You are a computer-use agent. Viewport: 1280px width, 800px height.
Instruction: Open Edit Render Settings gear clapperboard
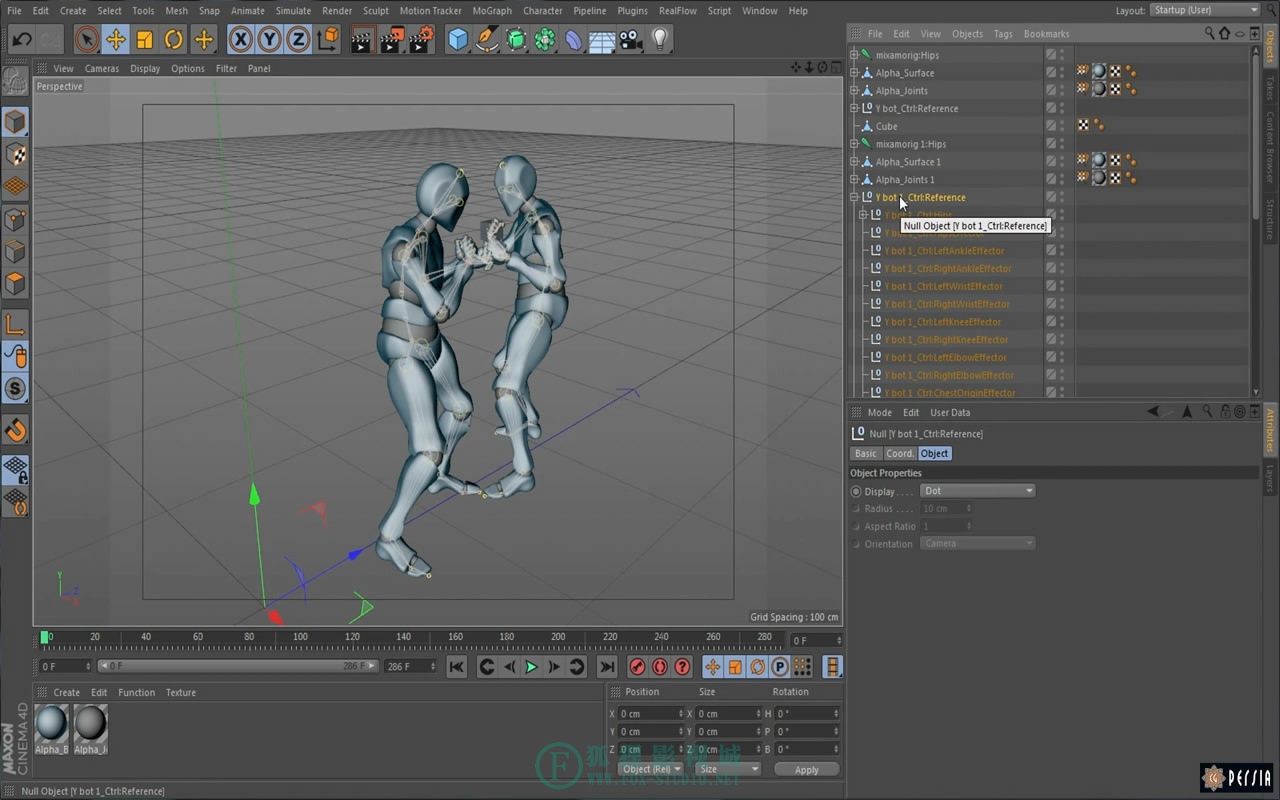421,40
